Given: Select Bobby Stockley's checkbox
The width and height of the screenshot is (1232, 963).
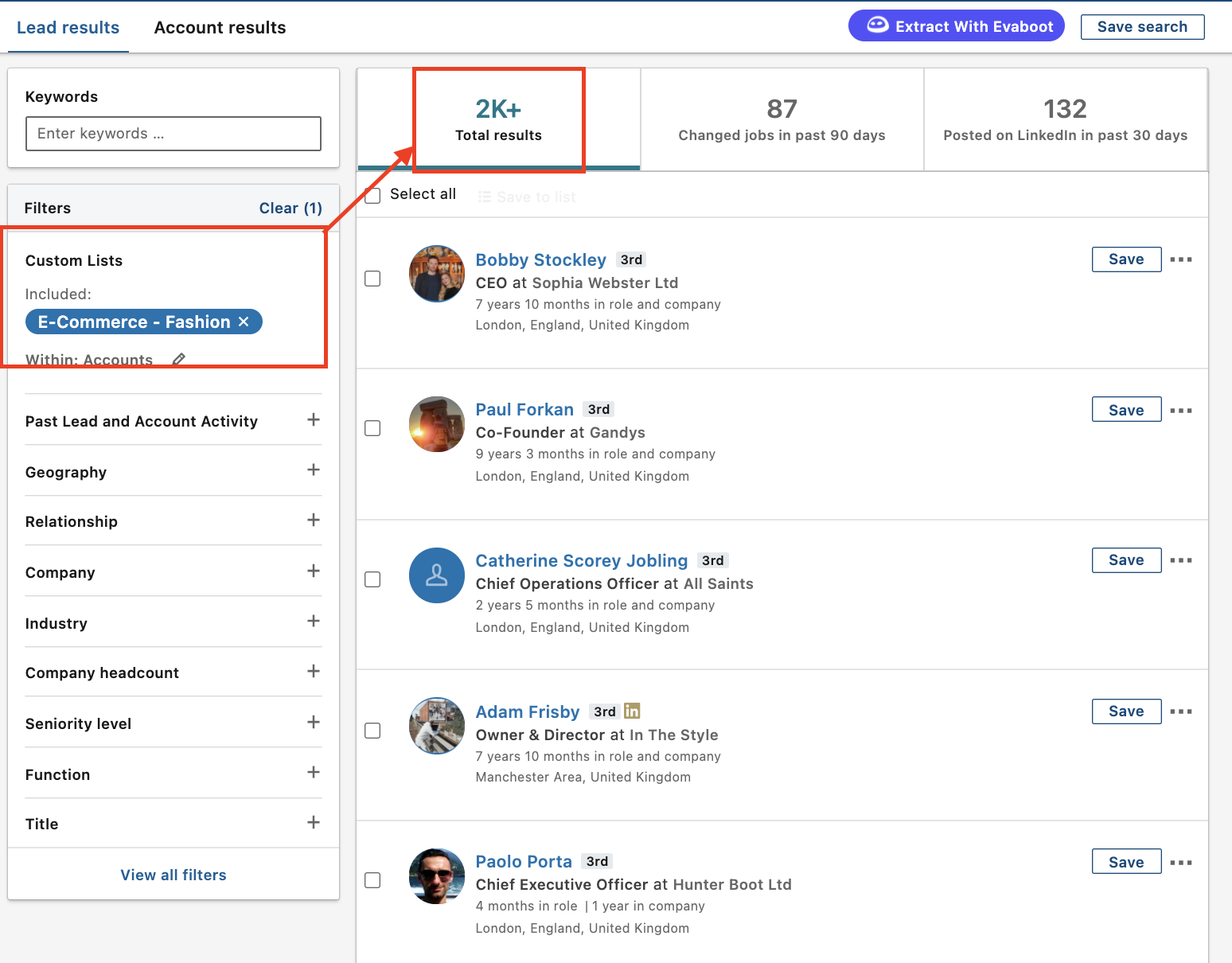Looking at the screenshot, I should [x=372, y=279].
